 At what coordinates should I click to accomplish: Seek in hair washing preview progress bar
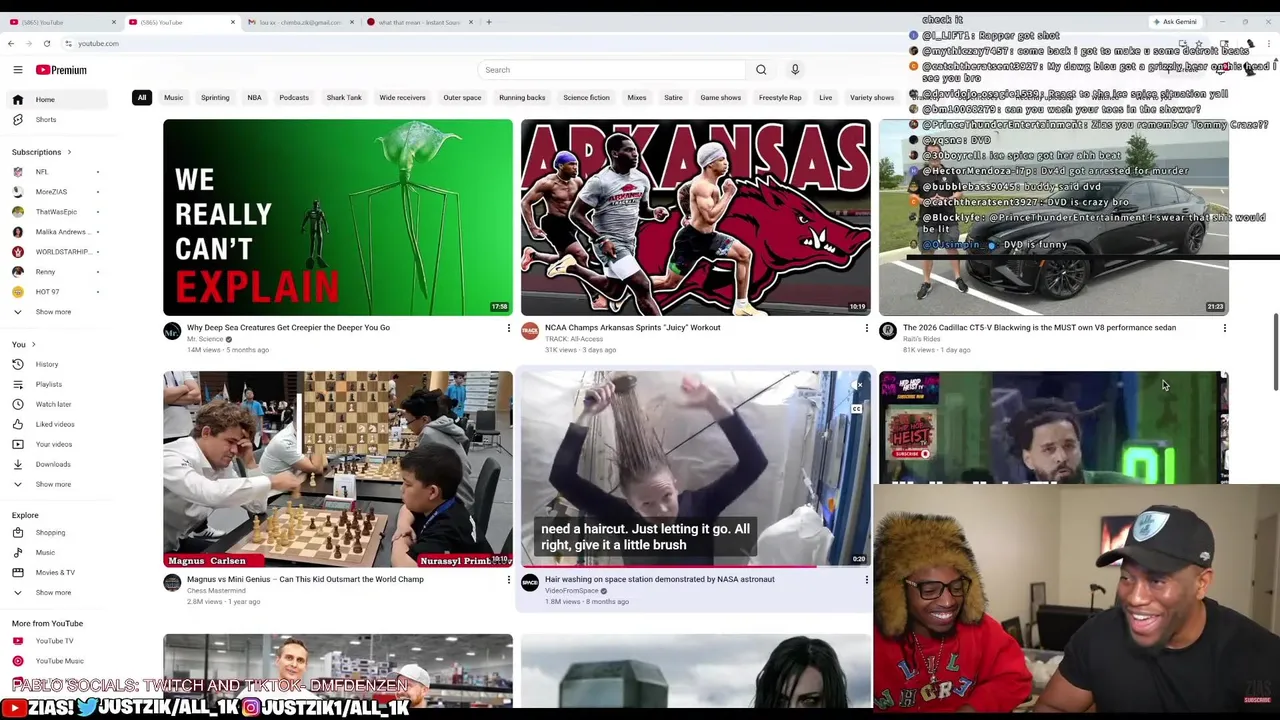coord(695,566)
